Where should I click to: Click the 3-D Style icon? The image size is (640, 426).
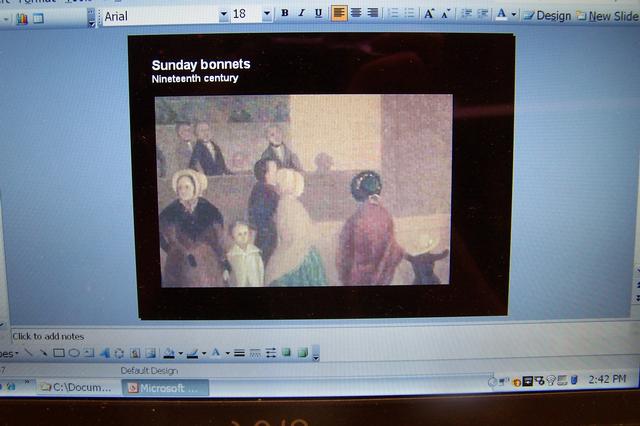[302, 353]
